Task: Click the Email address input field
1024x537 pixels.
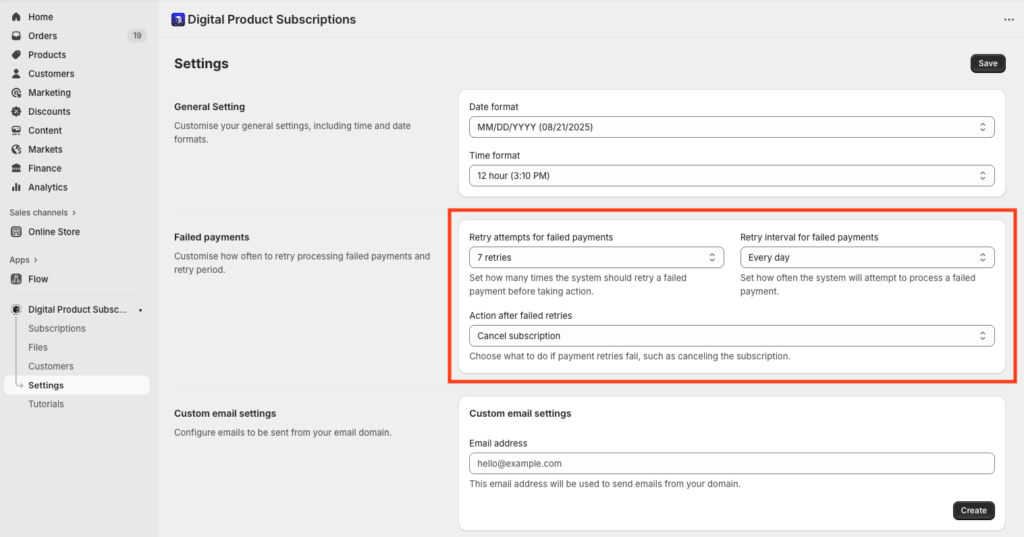Action: point(731,463)
